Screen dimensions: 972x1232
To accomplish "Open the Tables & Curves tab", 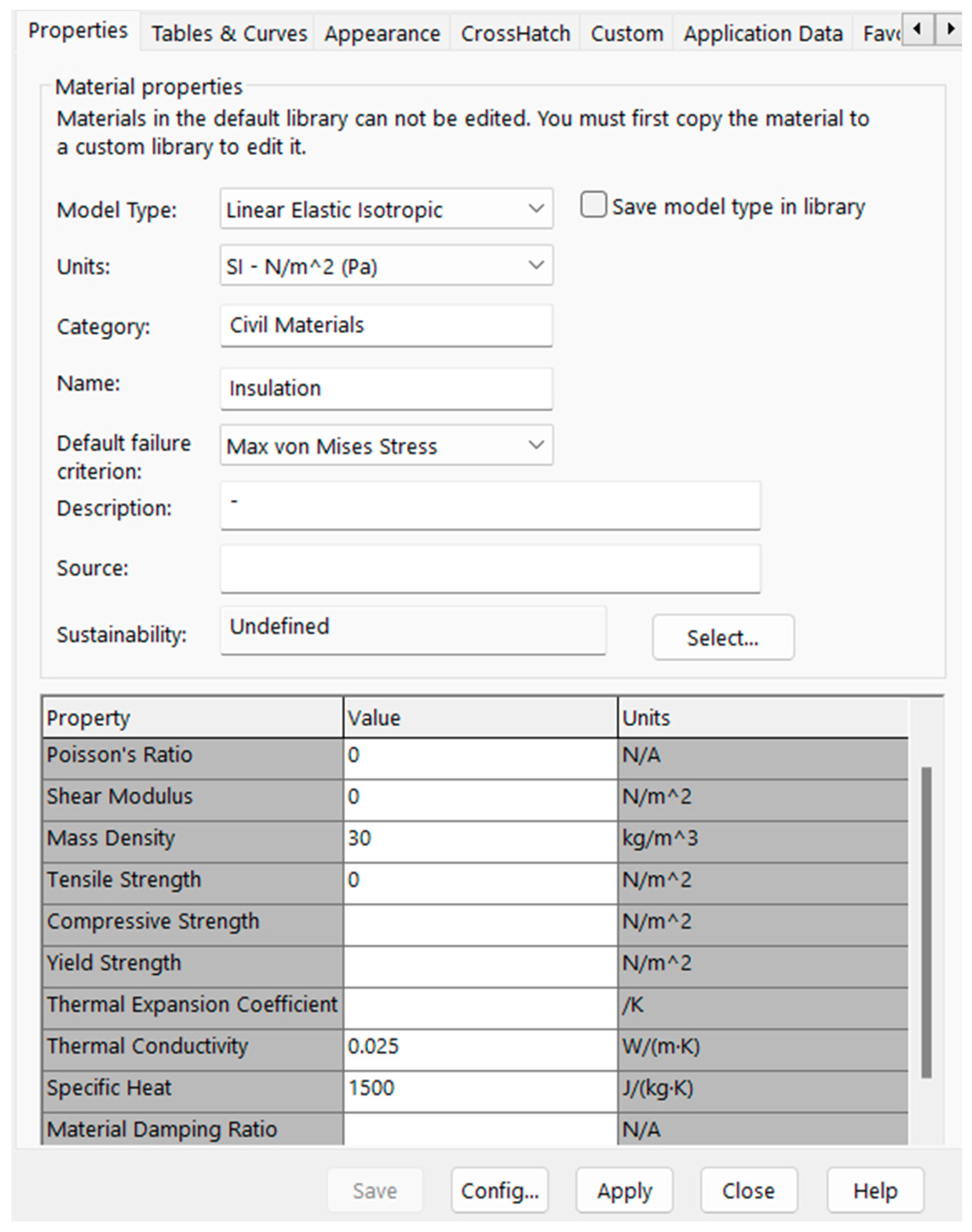I will click(x=229, y=34).
